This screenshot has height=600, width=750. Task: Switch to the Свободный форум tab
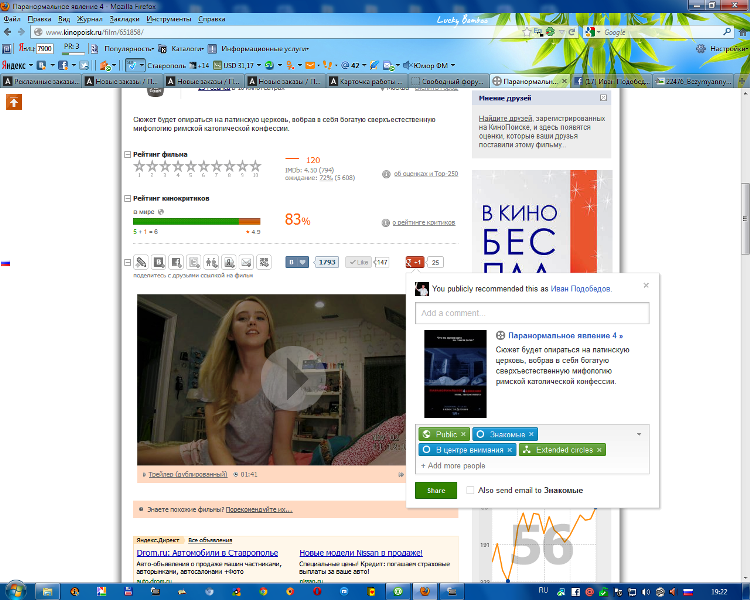[x=449, y=81]
